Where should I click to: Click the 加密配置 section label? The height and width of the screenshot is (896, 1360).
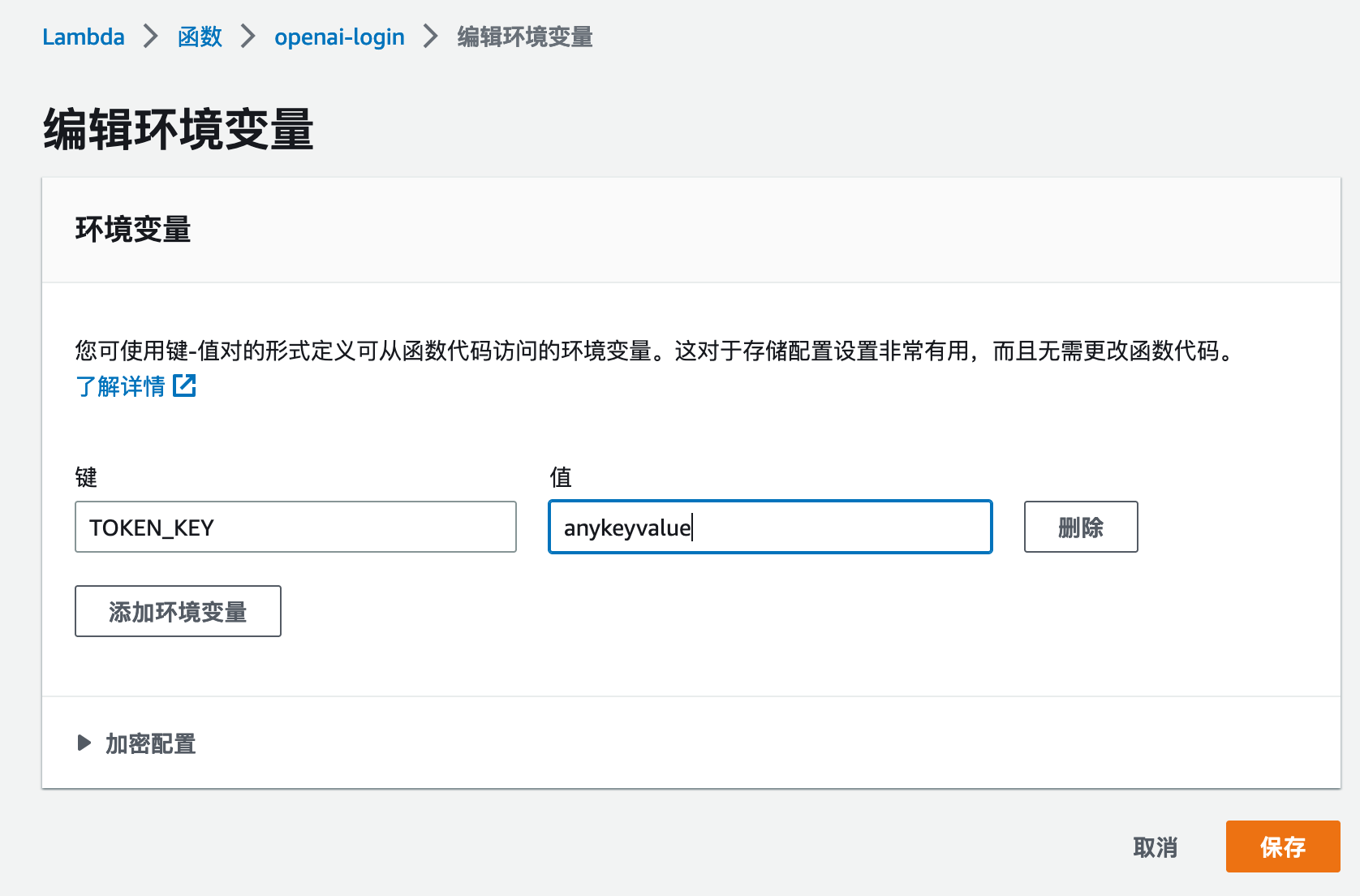151,743
